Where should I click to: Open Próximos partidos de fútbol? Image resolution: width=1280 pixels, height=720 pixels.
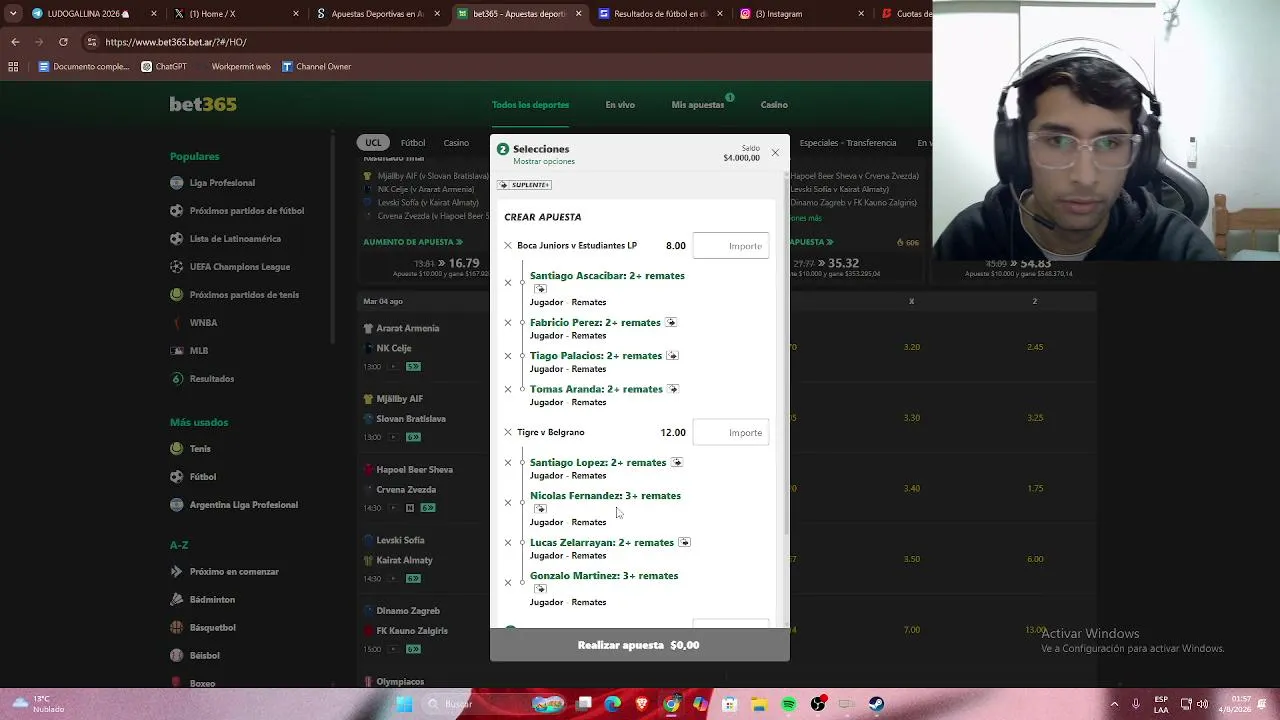(247, 211)
